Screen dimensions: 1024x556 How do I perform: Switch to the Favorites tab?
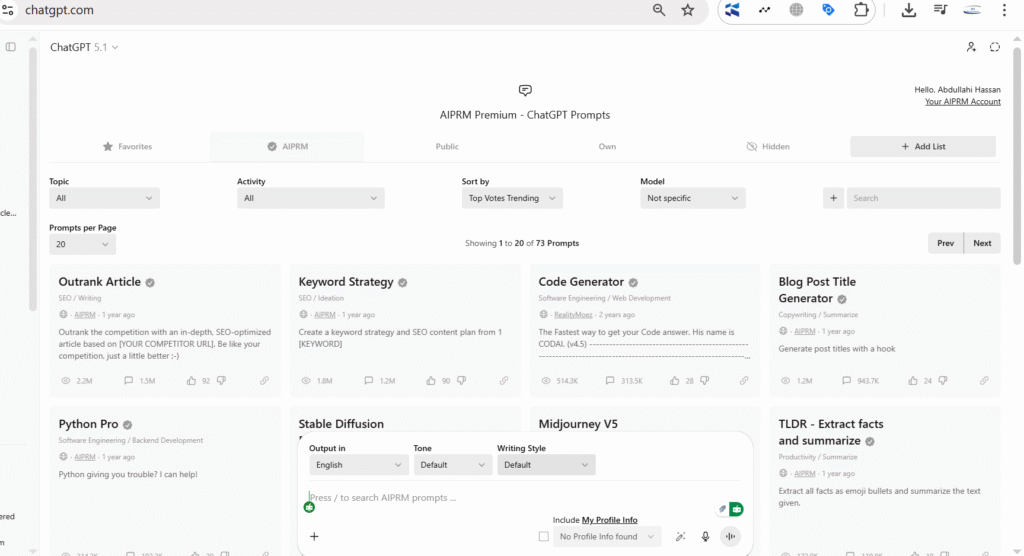tap(127, 146)
